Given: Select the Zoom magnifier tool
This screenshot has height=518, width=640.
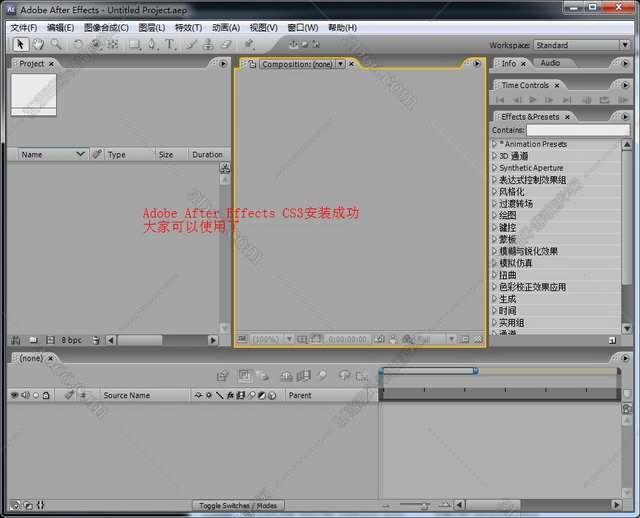Looking at the screenshot, I should tap(56, 44).
